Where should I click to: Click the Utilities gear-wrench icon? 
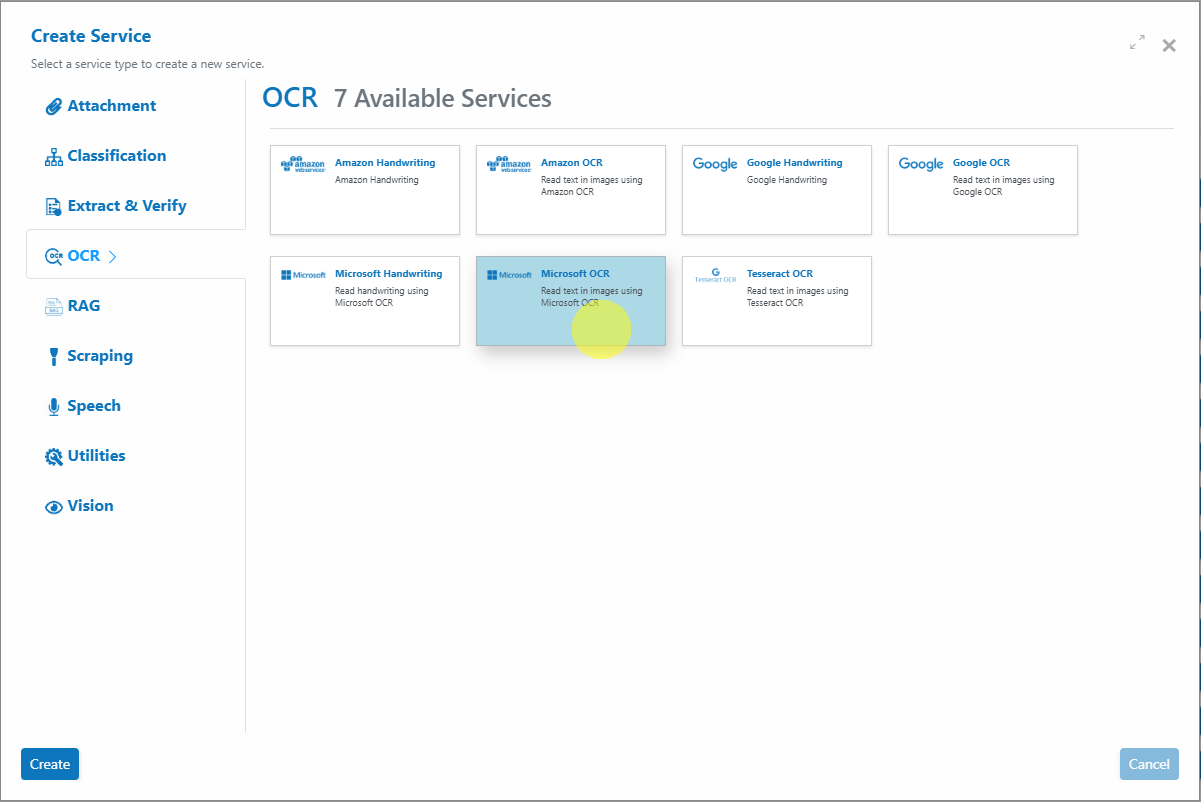[54, 457]
